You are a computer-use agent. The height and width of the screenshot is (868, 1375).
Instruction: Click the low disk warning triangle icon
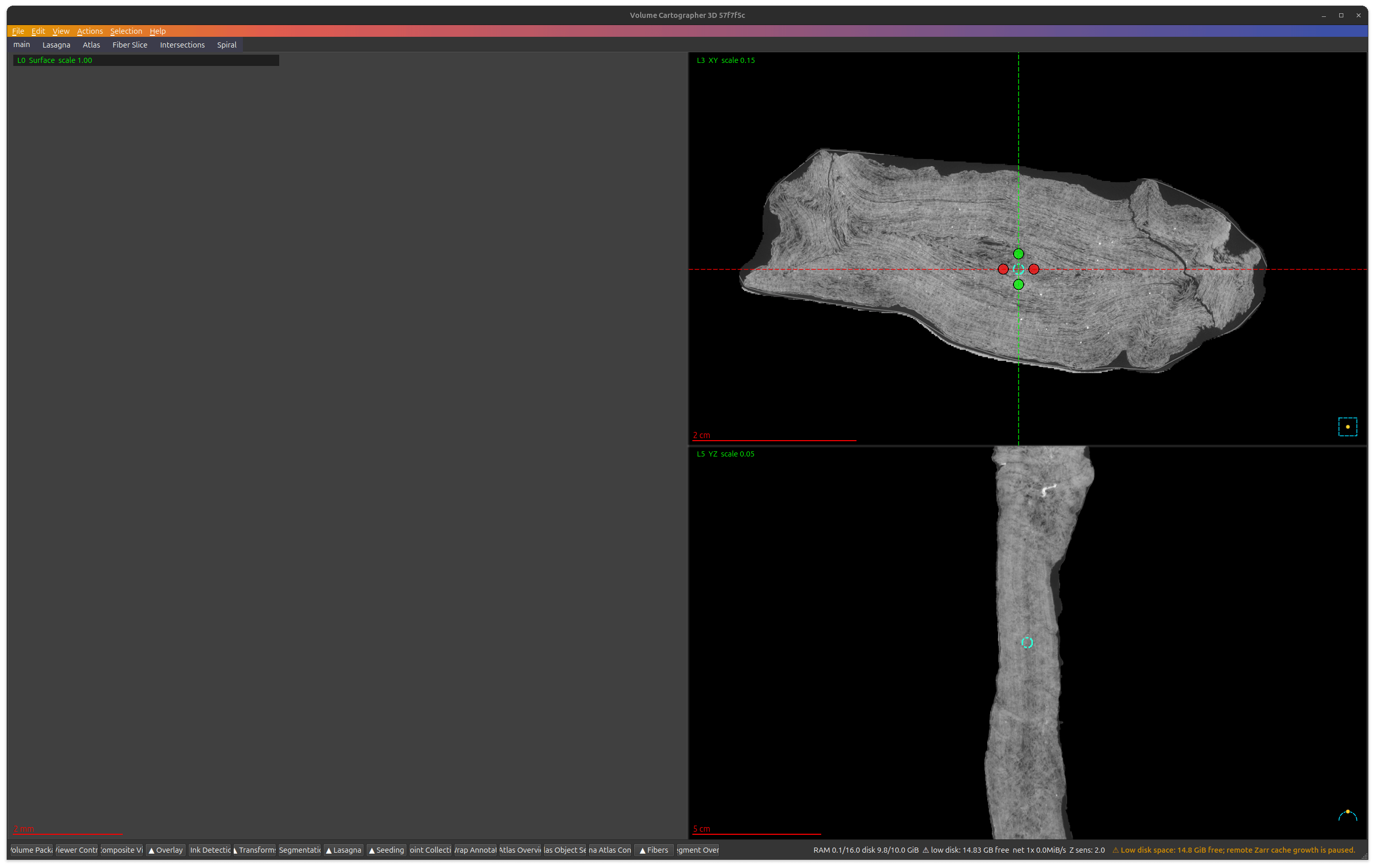[x=926, y=850]
